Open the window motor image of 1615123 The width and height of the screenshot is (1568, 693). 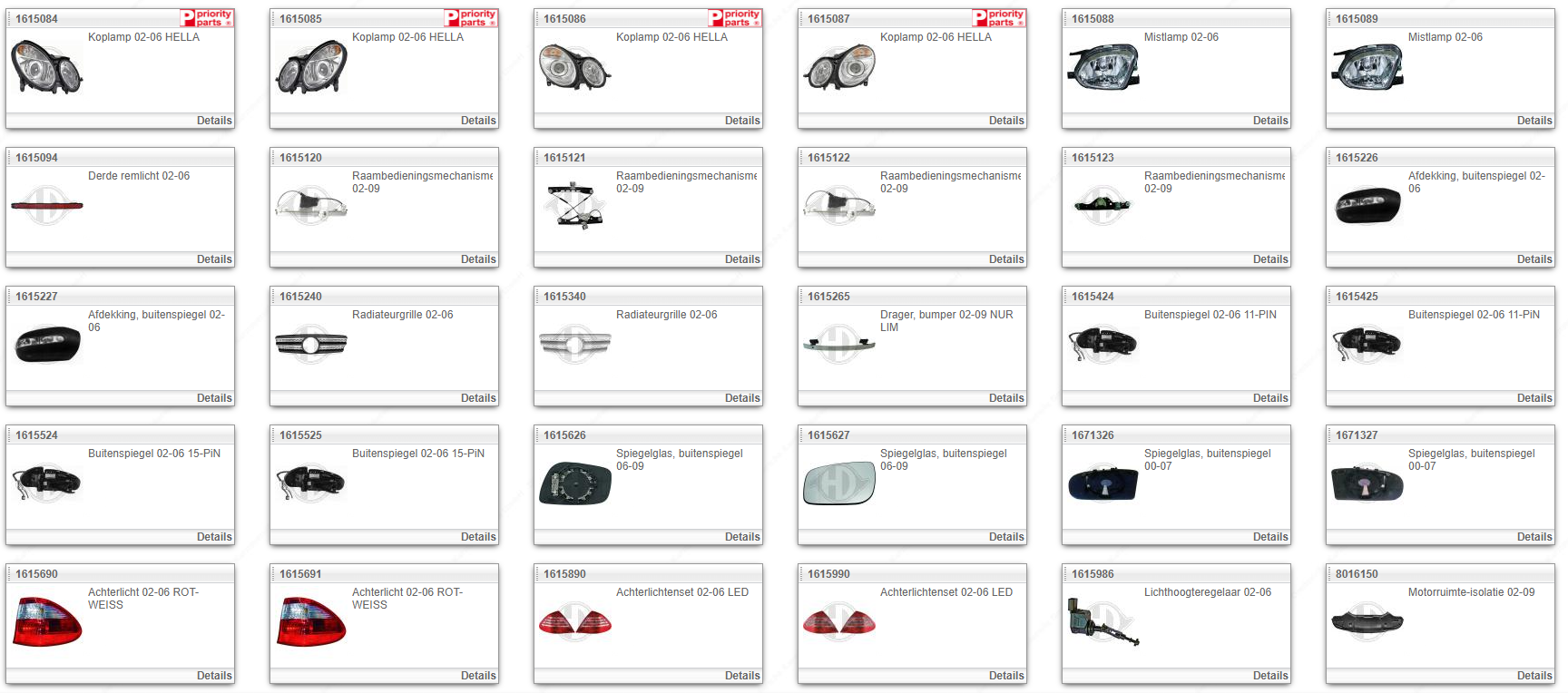click(1102, 205)
